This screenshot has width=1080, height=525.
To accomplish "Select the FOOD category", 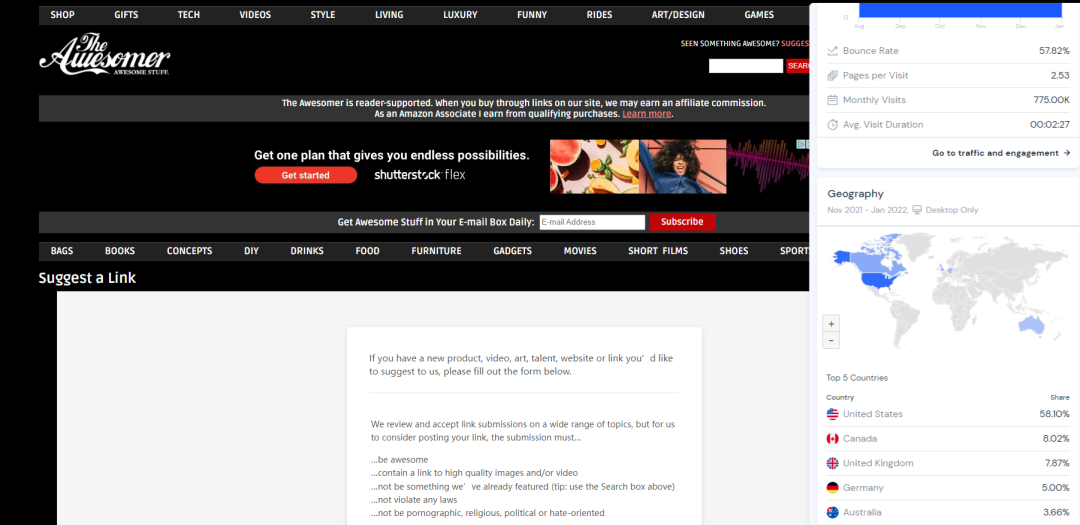I will point(368,251).
